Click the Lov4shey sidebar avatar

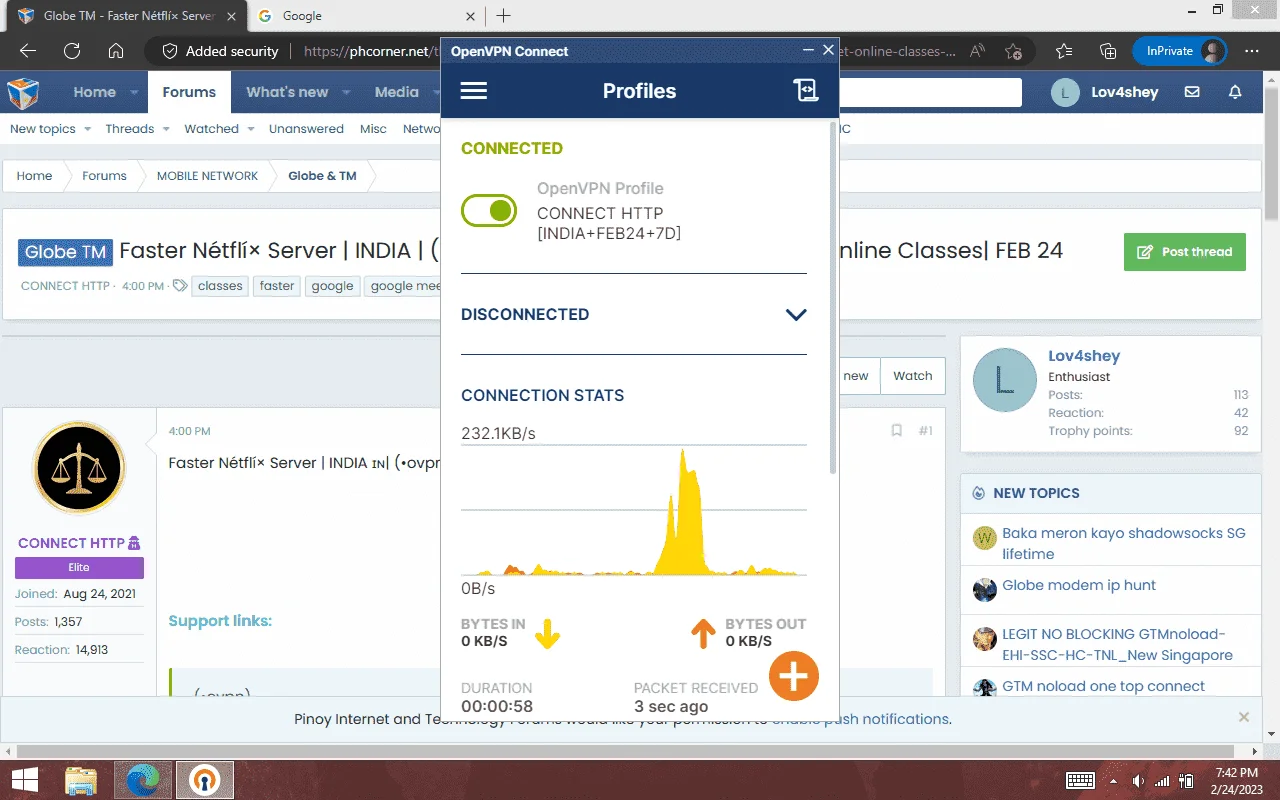pyautogui.click(x=1004, y=380)
